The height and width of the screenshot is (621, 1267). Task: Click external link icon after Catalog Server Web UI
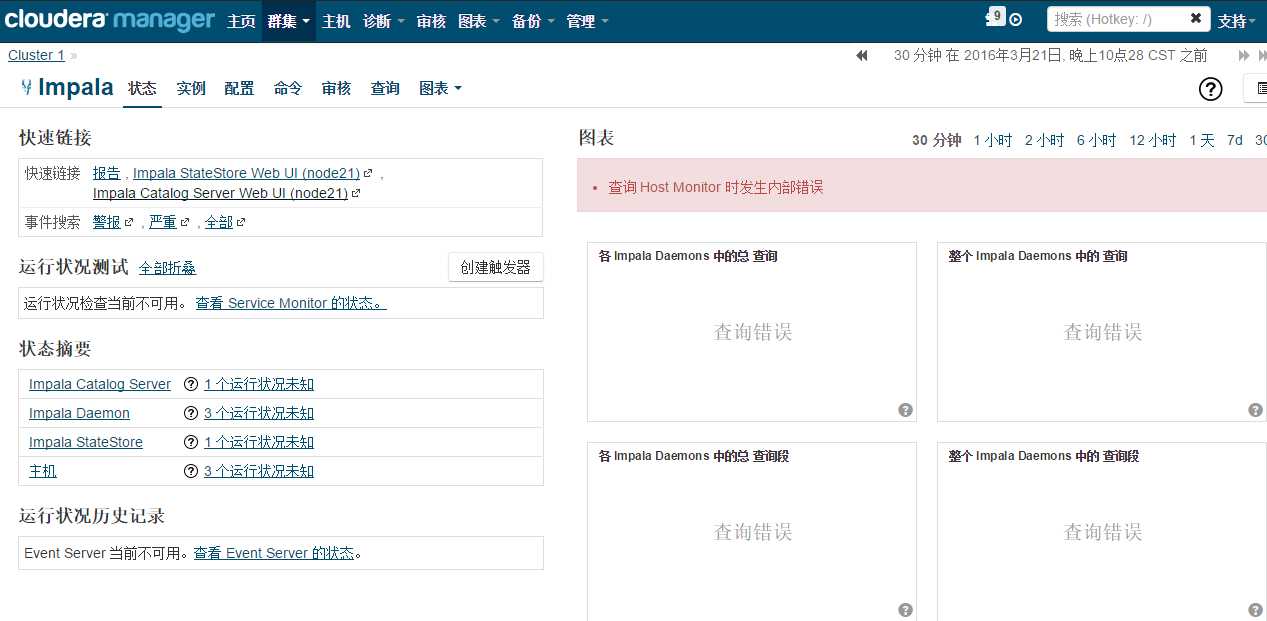coord(356,194)
